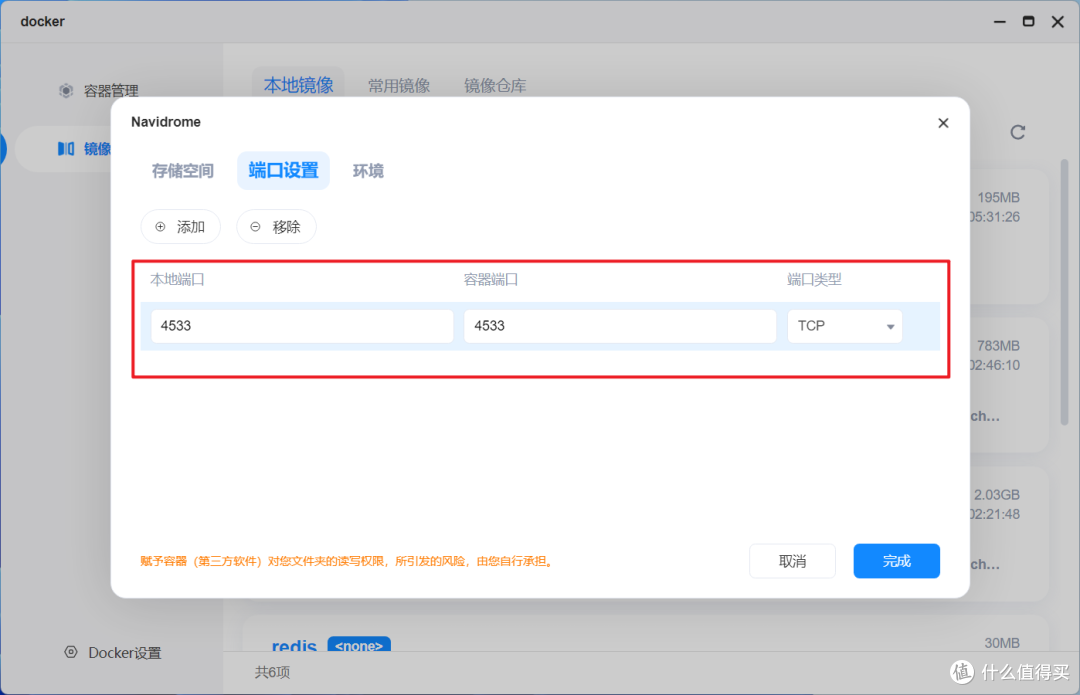Click the 端口类型 column header
1080x695 pixels.
pyautogui.click(x=814, y=280)
